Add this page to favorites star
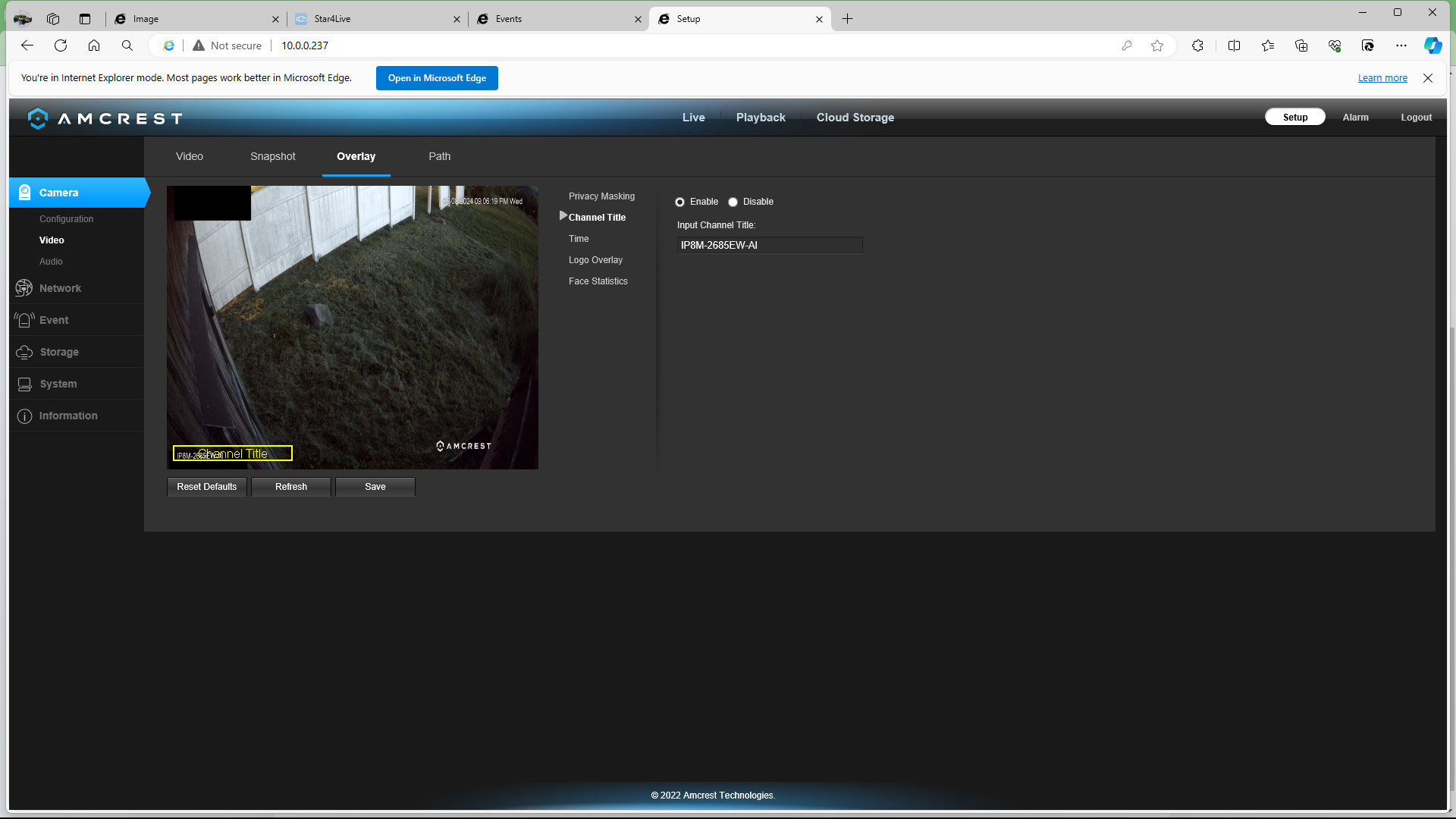1456x819 pixels. click(x=1157, y=45)
